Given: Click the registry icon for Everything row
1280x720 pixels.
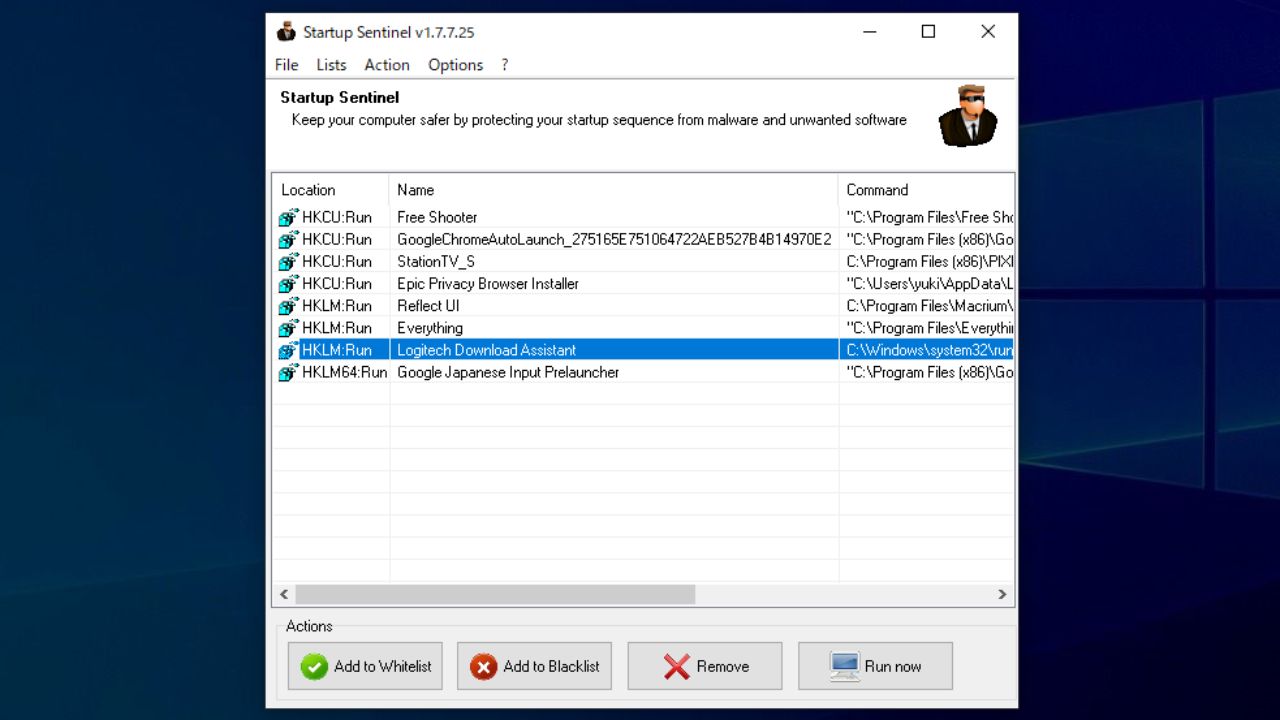Looking at the screenshot, I should click(x=288, y=327).
